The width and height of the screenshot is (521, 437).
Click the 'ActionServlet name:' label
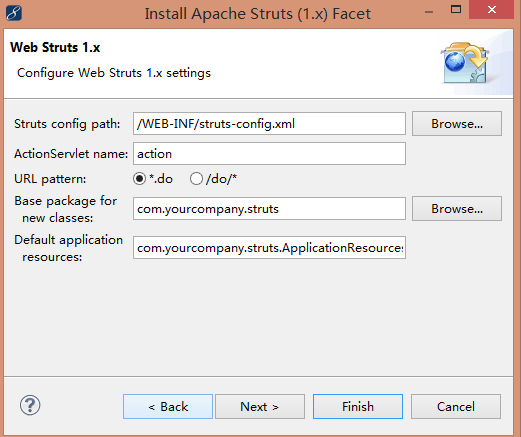[x=71, y=154]
